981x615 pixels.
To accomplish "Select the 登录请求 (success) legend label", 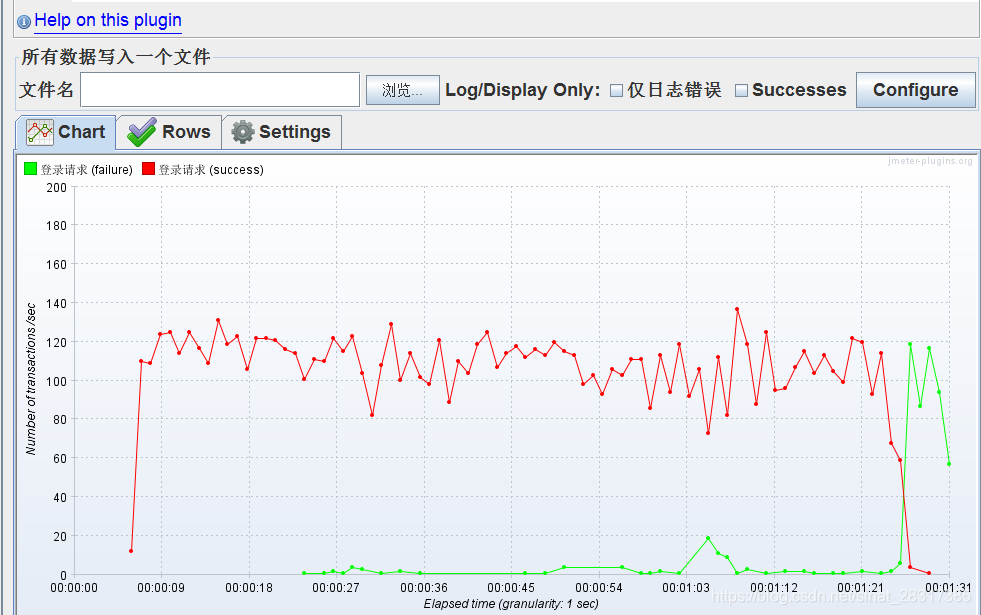I will tap(211, 170).
